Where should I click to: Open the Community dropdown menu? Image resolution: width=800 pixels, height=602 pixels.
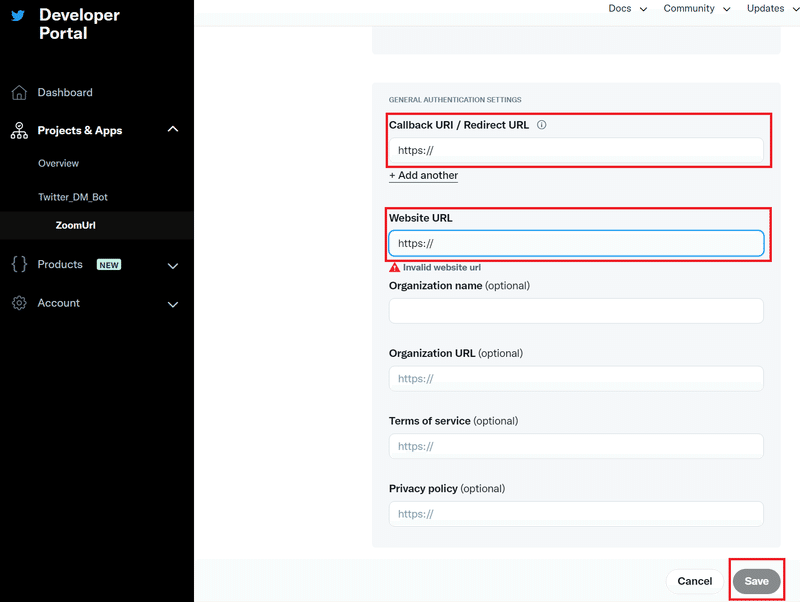[x=697, y=8]
